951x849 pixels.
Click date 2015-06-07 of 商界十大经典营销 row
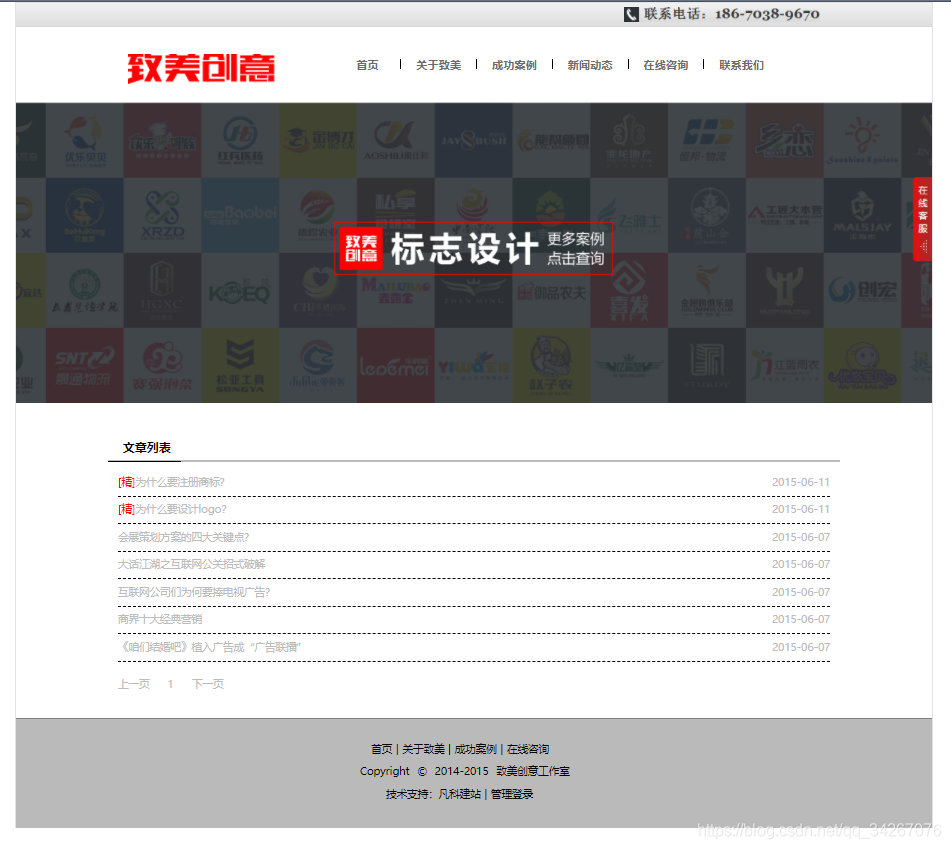click(x=801, y=619)
